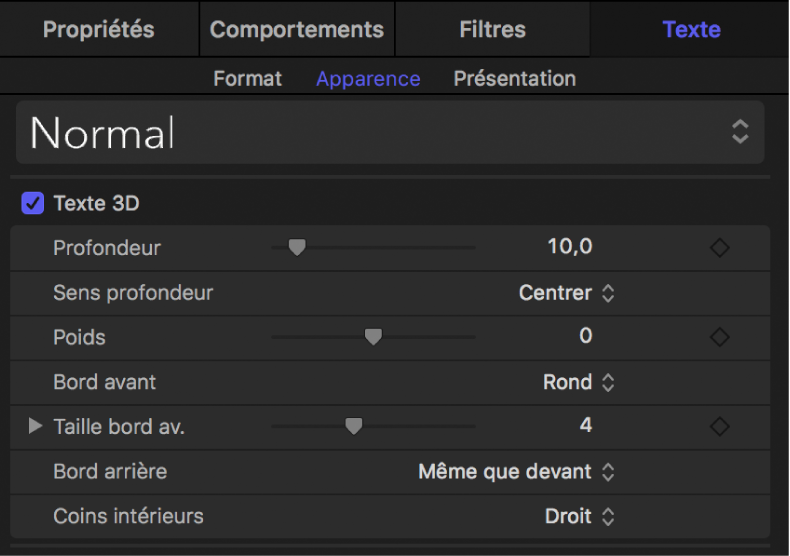Screen dimensions: 790x556
Task: Show the Présentation pane
Action: [x=515, y=79]
